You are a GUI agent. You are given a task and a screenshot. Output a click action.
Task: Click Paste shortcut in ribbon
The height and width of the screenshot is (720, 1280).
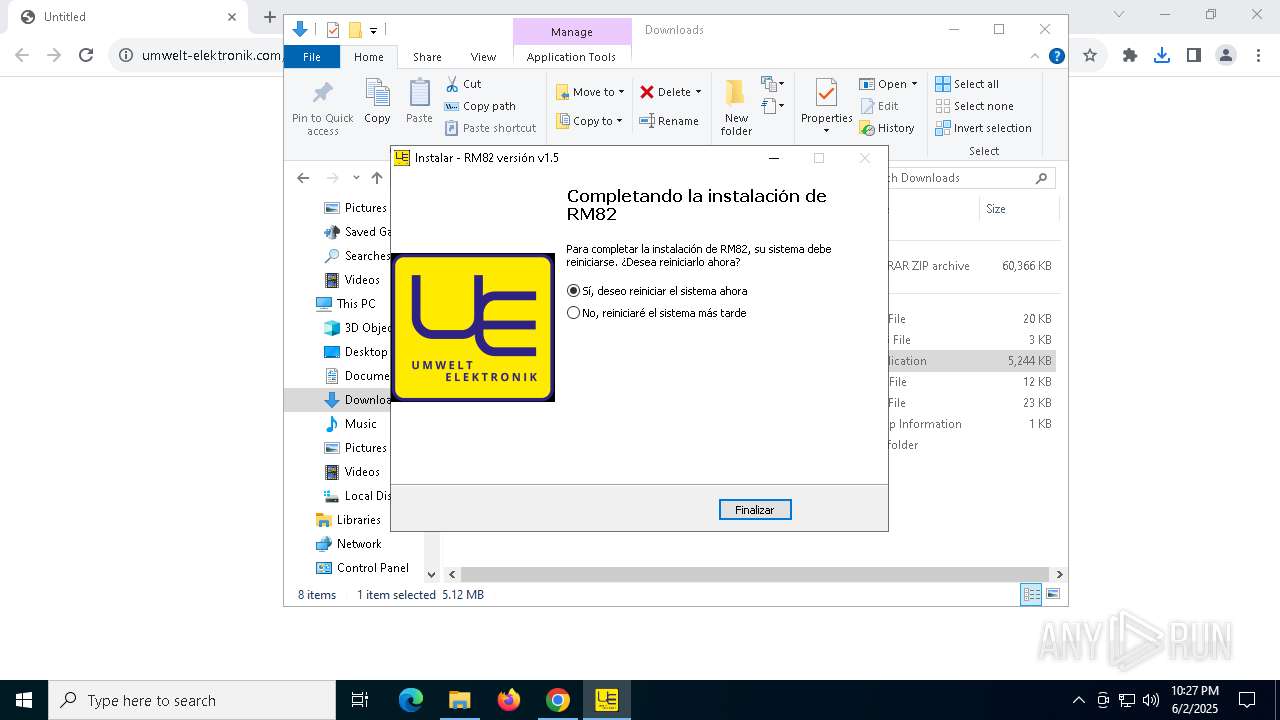click(490, 128)
